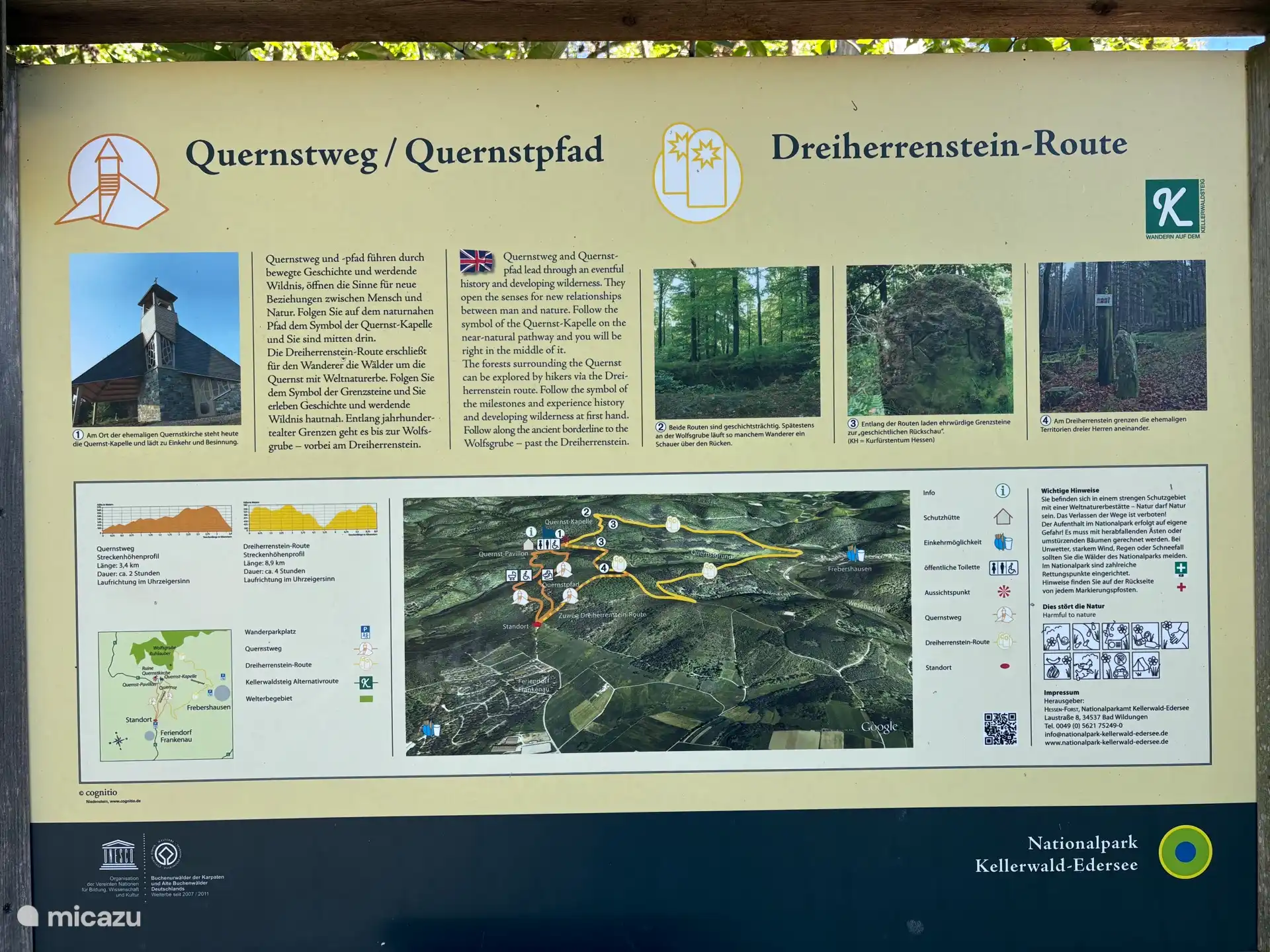
Task: Click the Dreiherrenstein-Route heading
Action: (x=949, y=145)
